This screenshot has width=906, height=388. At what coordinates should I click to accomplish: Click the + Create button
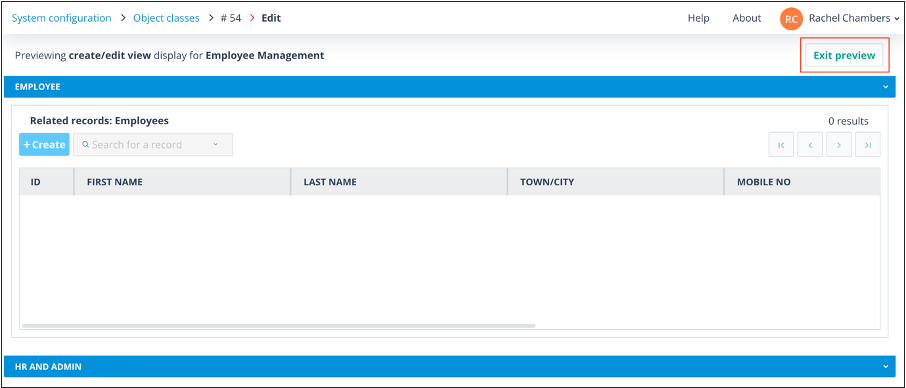pyautogui.click(x=44, y=144)
